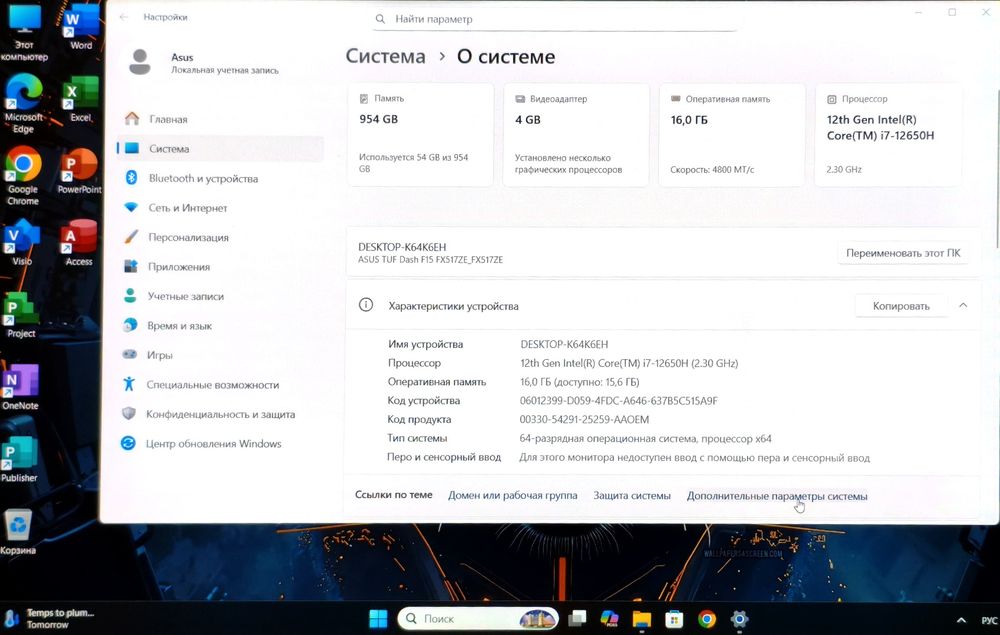The image size is (1000, 635).
Task: Click device code value 06012399-D059-4FDC-A646-637B5C515A9F
Action: pos(619,401)
